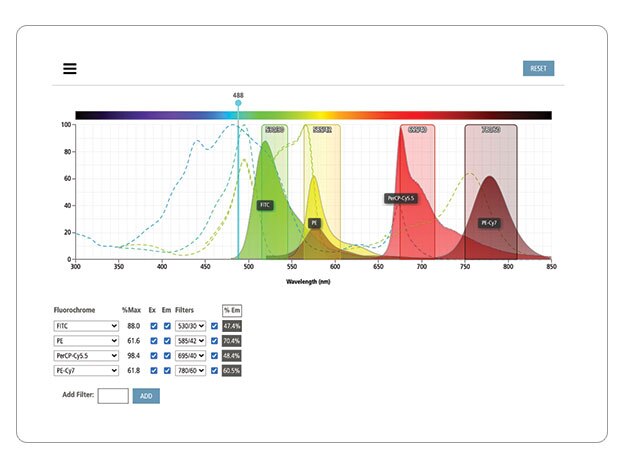Viewport: 624px width, 468px height.
Task: Click the PE label on chart
Action: pyautogui.click(x=314, y=223)
